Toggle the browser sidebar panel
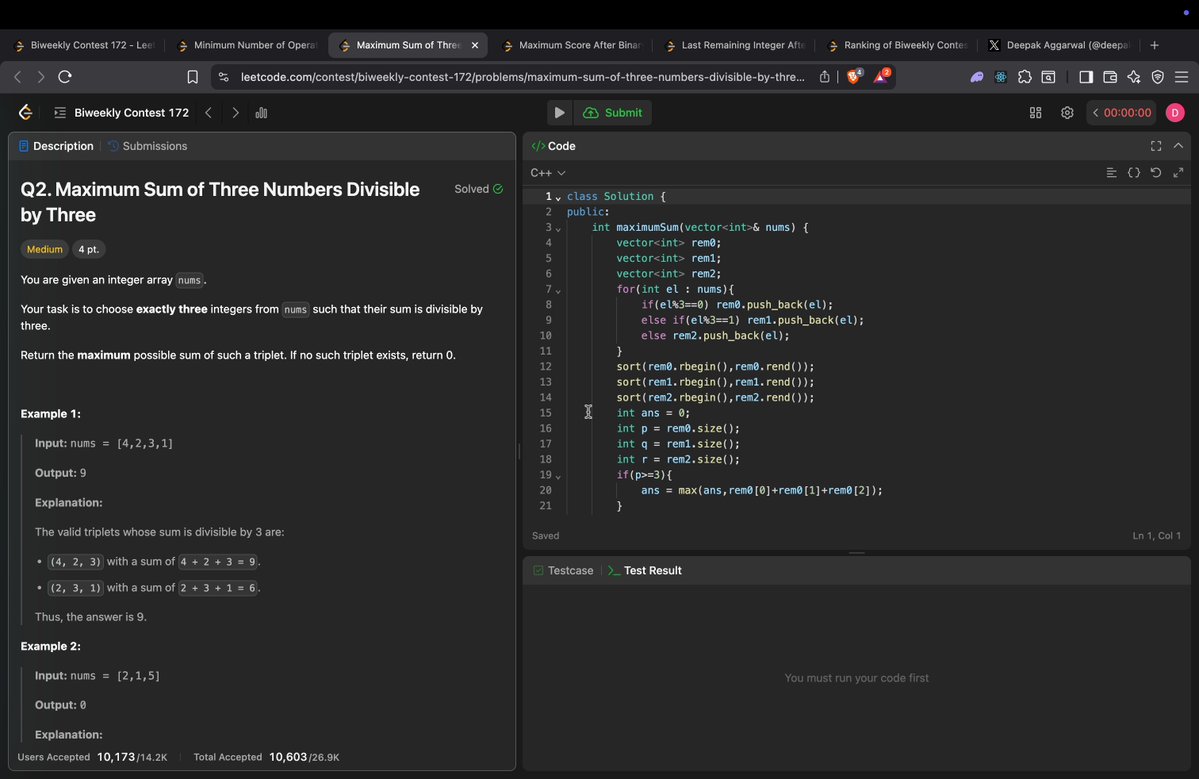Screen dimensions: 1199x779 (1086, 76)
